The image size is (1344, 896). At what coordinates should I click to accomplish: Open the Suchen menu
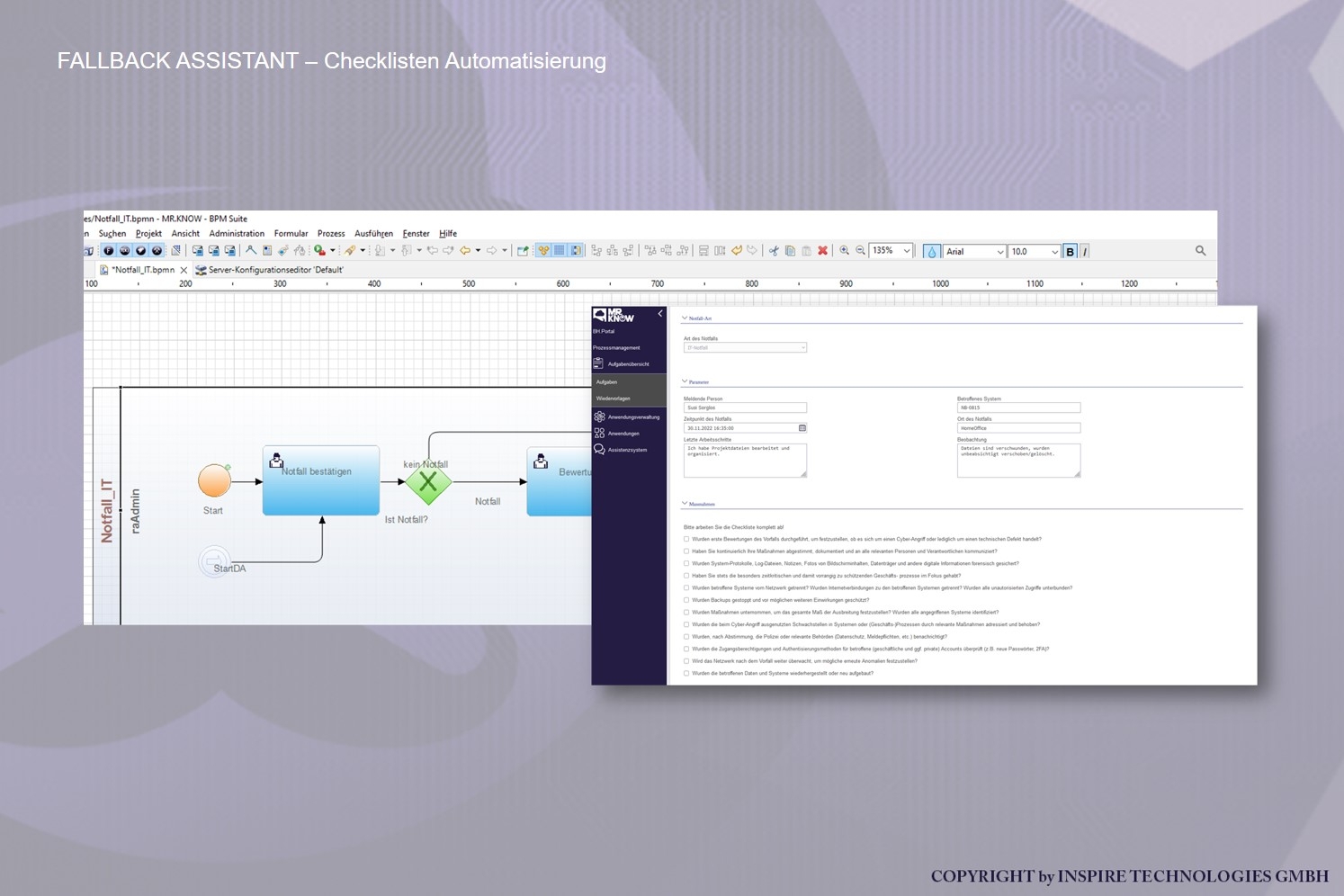(x=112, y=234)
